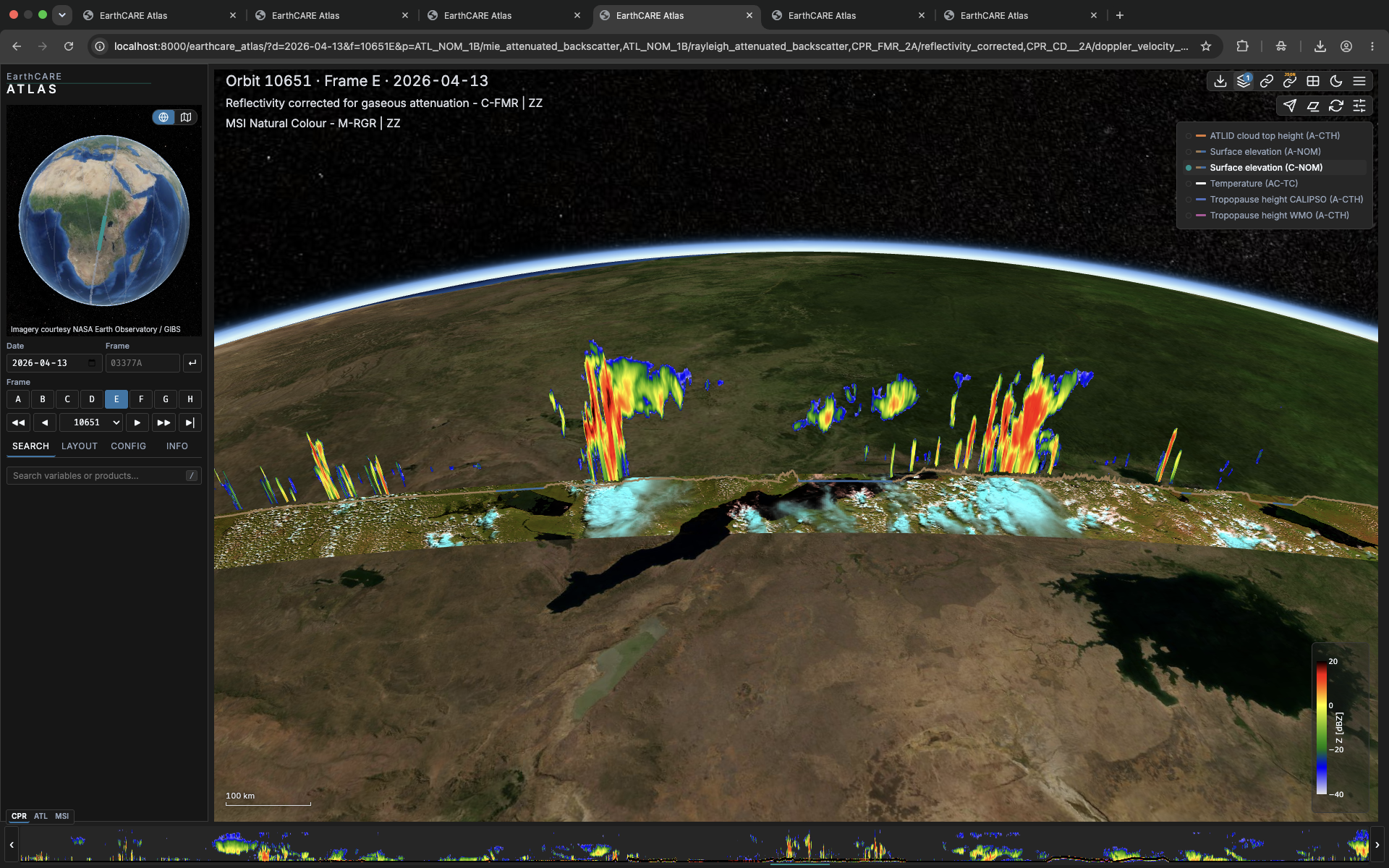Open the calendar picker in the Date field
The width and height of the screenshot is (1389, 868).
click(92, 363)
